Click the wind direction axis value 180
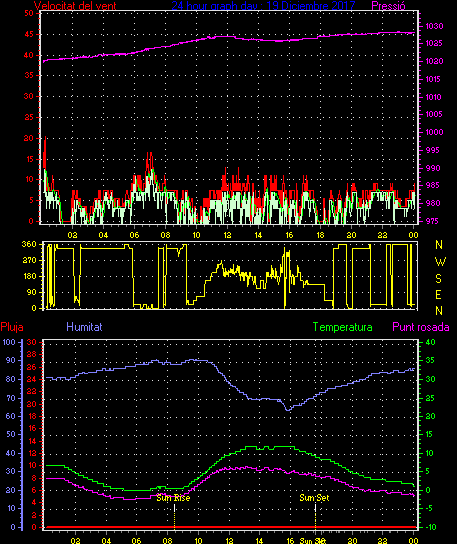The width and height of the screenshot is (457, 544). (x=29, y=277)
